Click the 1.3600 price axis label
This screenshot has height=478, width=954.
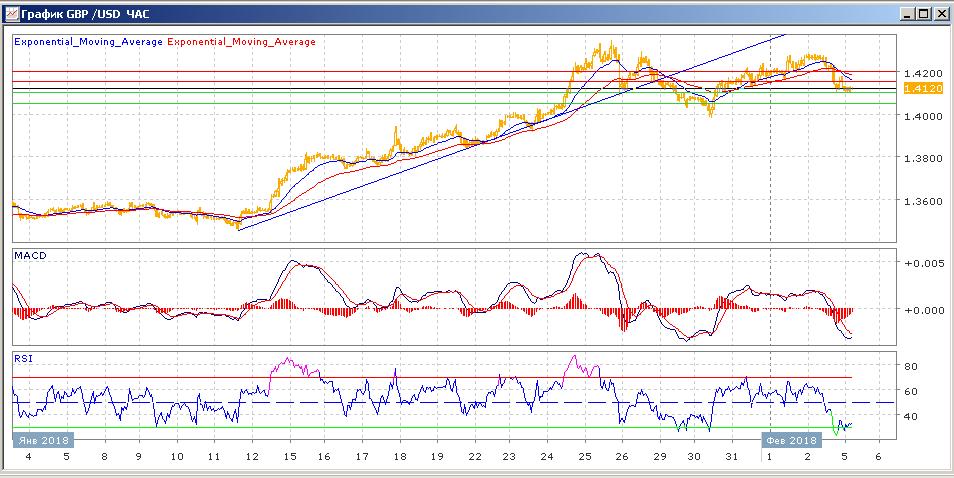coord(919,201)
